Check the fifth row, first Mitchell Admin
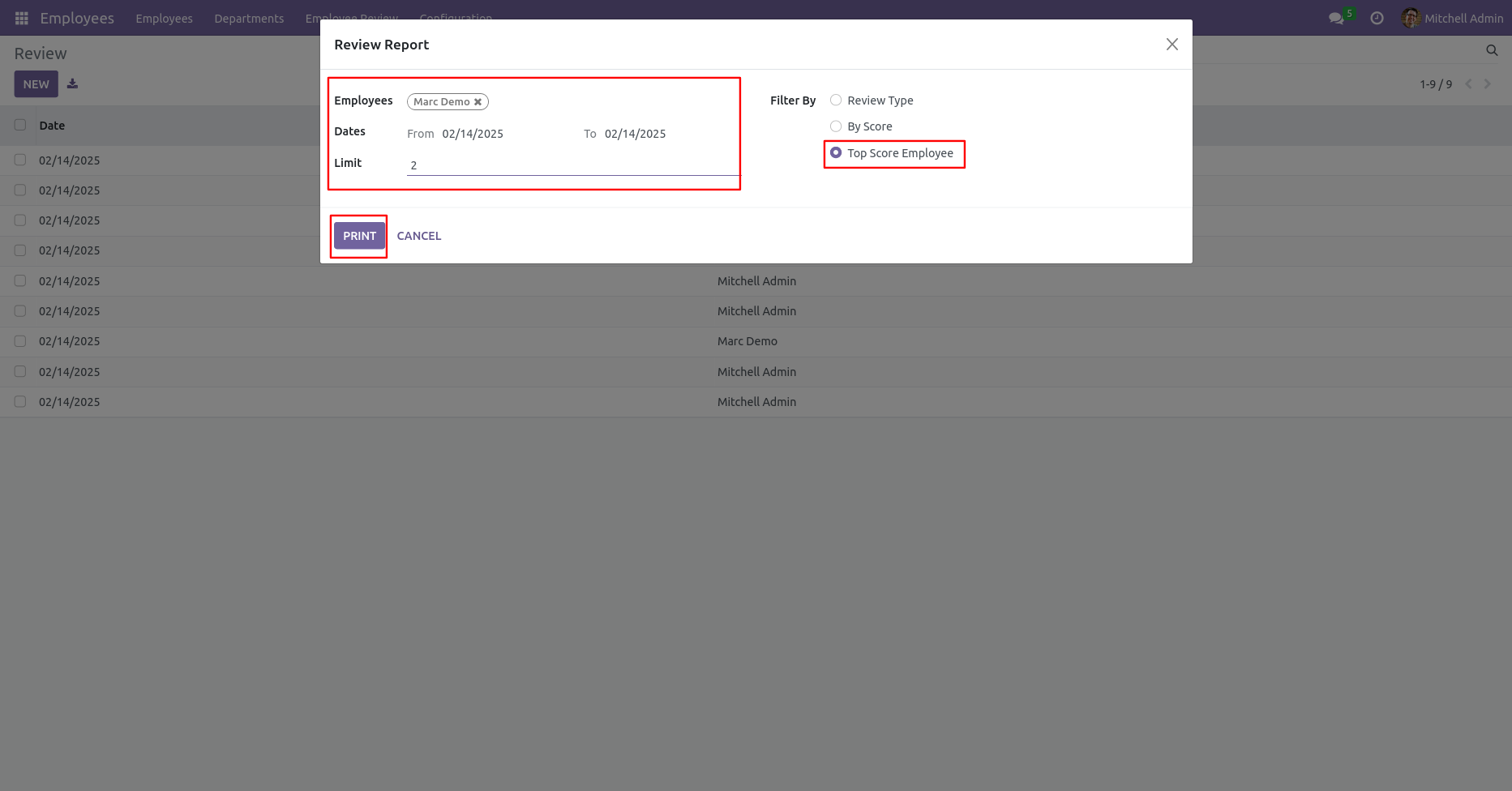The image size is (1512, 791). pyautogui.click(x=20, y=280)
